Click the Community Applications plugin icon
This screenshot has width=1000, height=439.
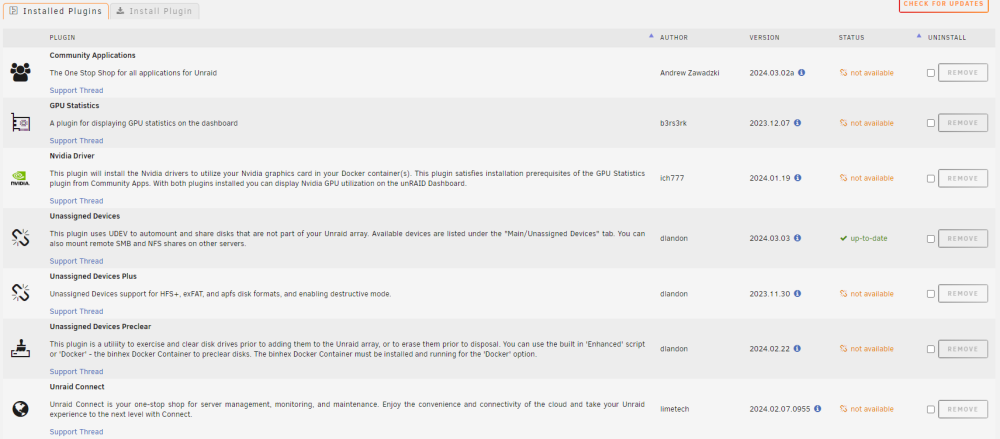tap(20, 72)
